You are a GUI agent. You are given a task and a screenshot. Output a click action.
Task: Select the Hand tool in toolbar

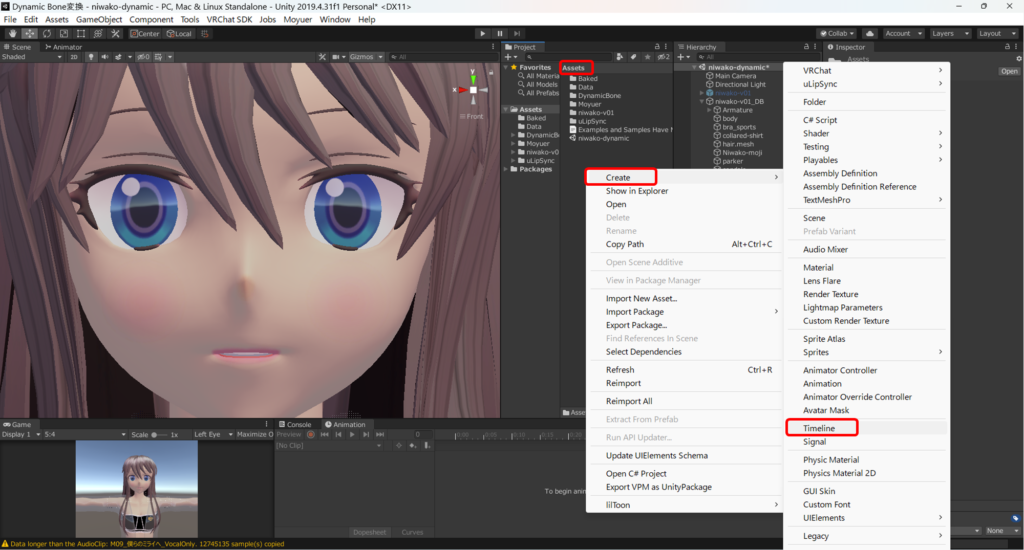pos(11,33)
